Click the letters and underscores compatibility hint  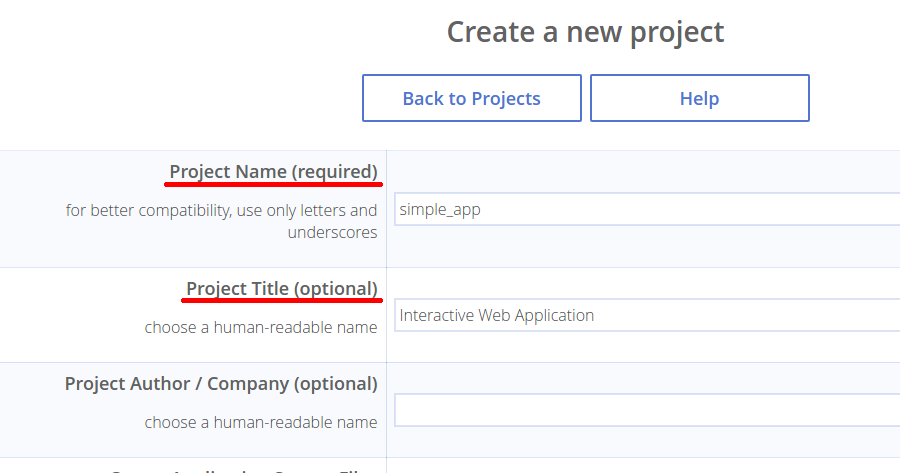(222, 221)
